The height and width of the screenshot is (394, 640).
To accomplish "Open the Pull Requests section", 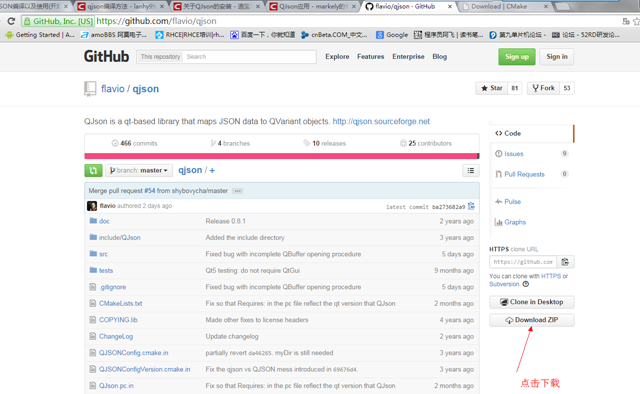I will coord(524,174).
